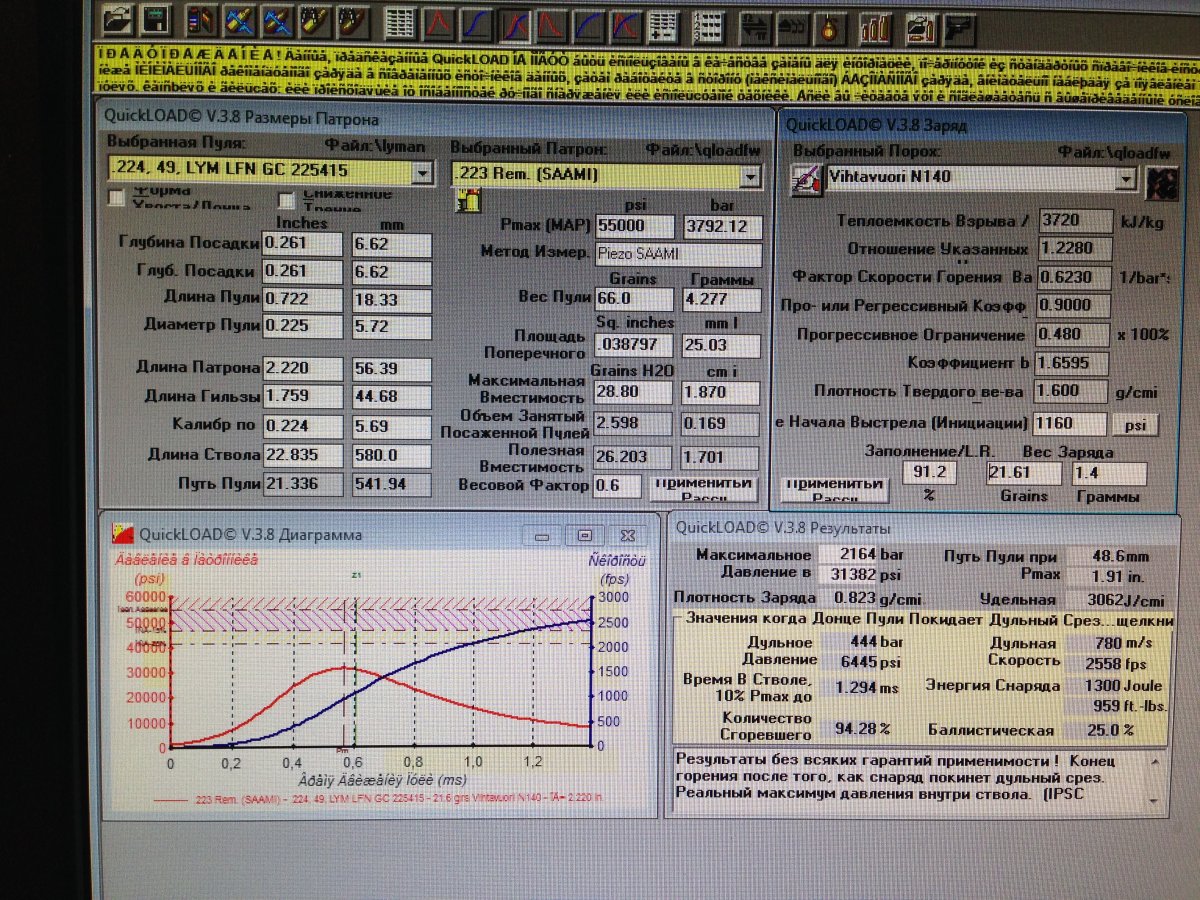This screenshot has height=900, width=1200.
Task: Click the Заполнение percent field showing 91.2
Action: (x=931, y=472)
